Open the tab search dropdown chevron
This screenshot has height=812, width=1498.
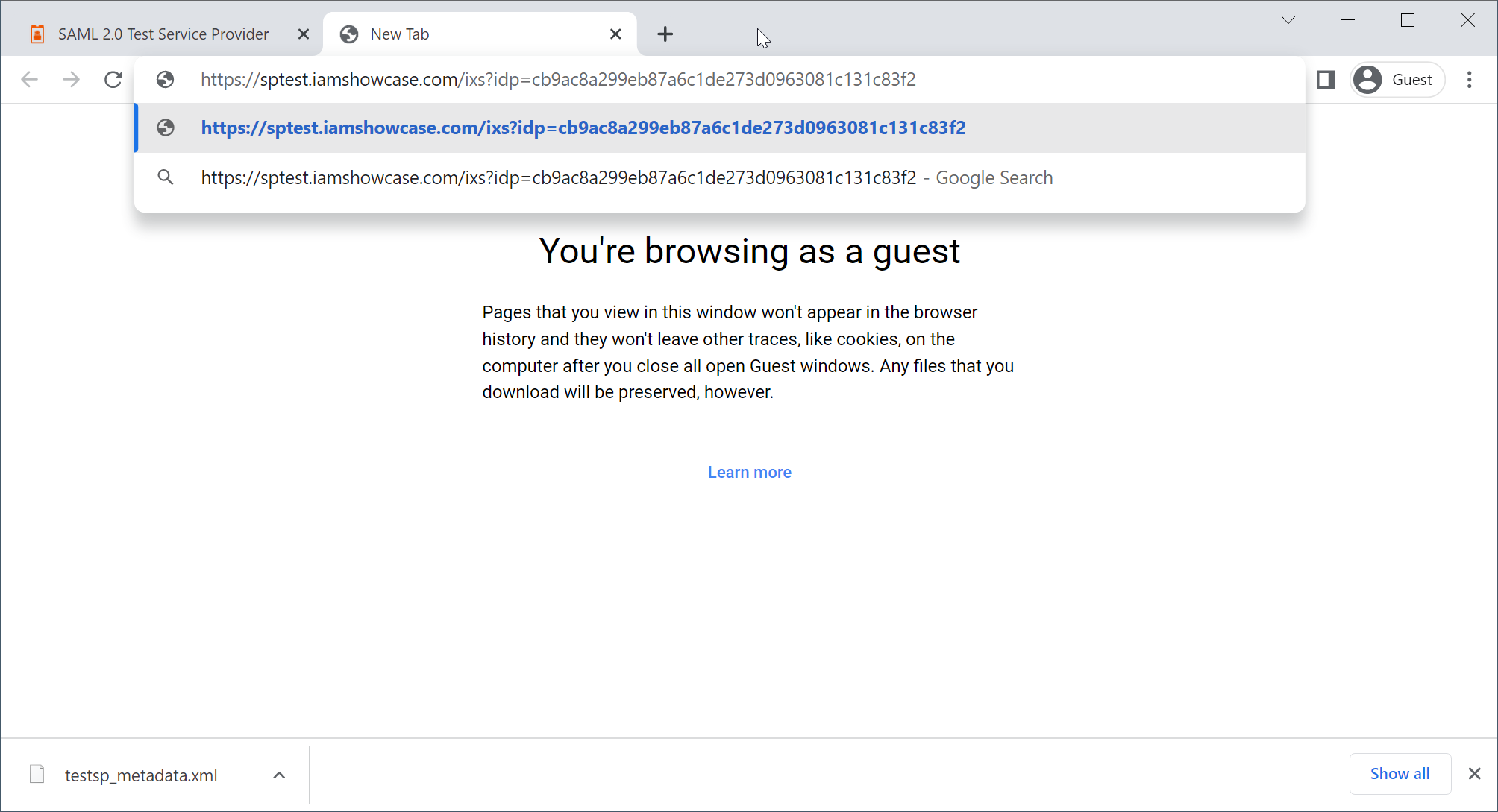pos(1288,21)
